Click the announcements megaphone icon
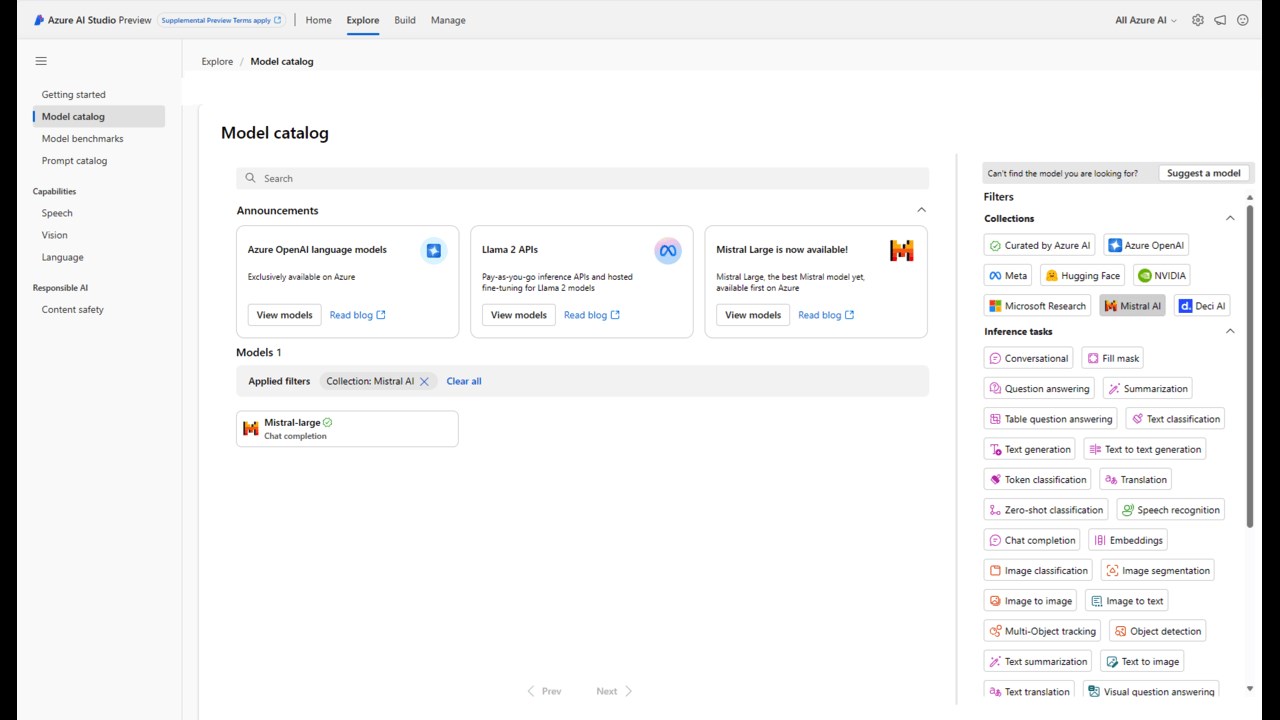This screenshot has width=1280, height=720. [1220, 20]
